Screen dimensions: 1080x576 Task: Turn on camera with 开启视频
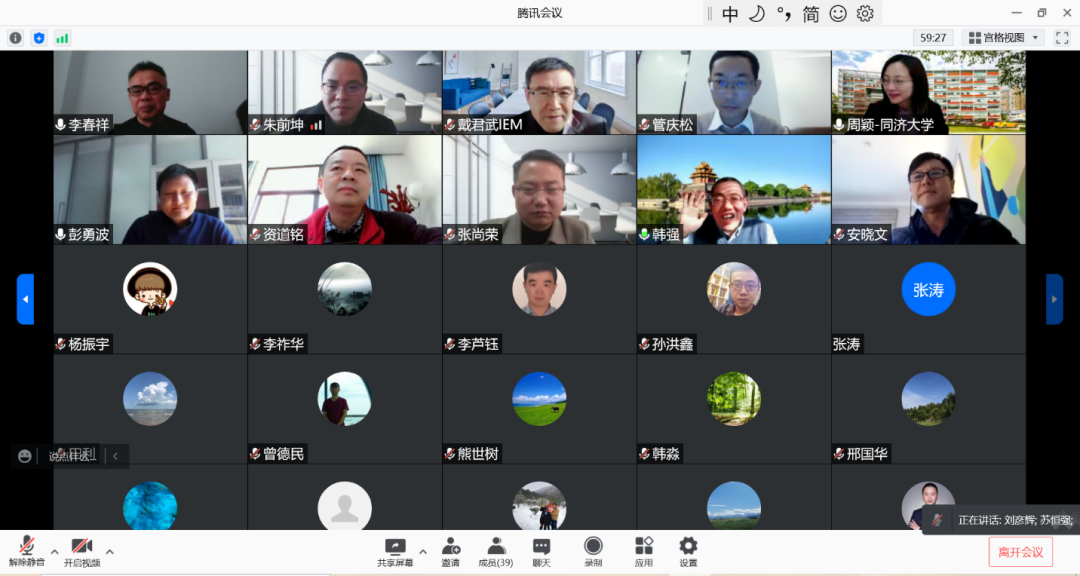[82, 551]
